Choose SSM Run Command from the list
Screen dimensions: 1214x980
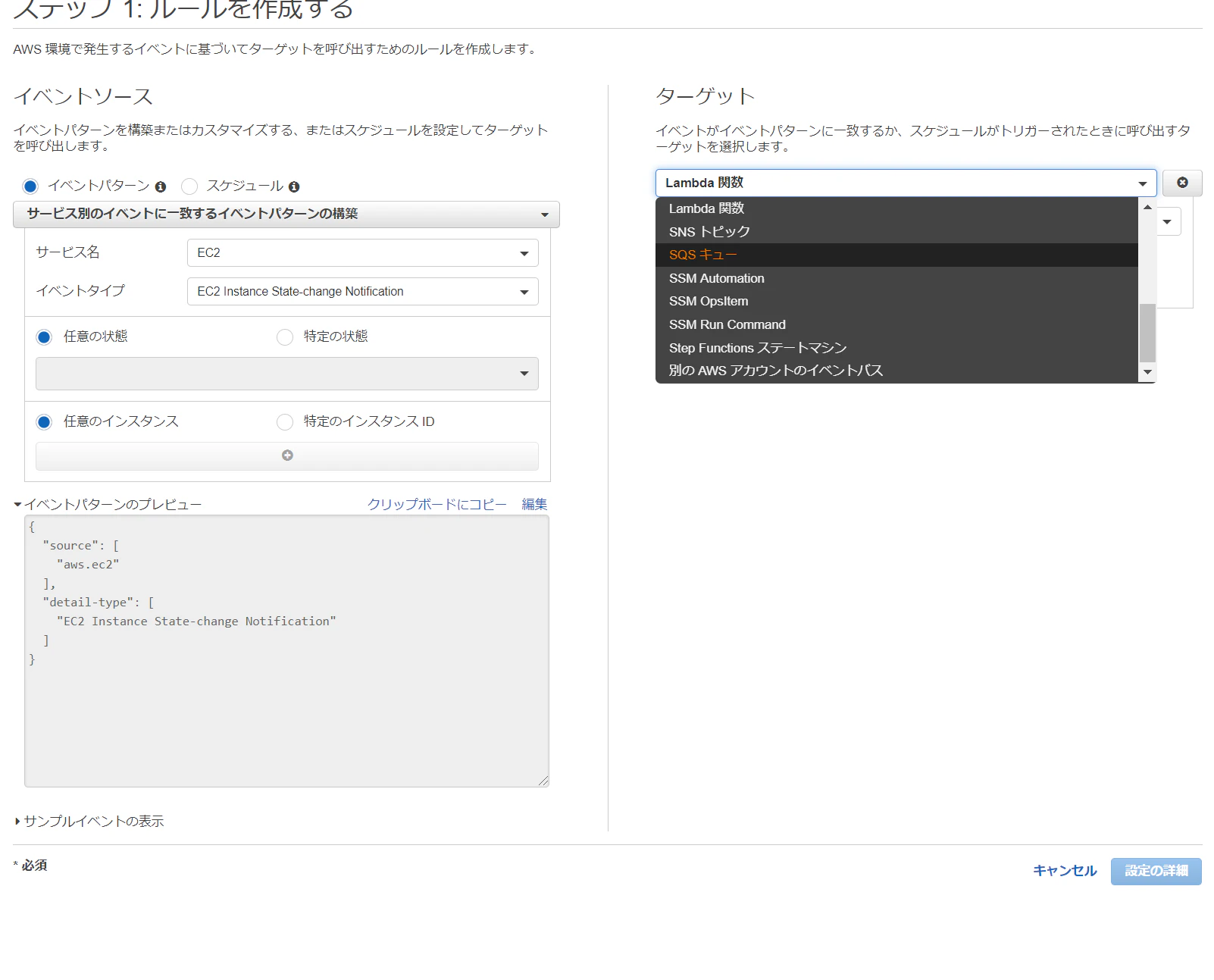click(896, 324)
